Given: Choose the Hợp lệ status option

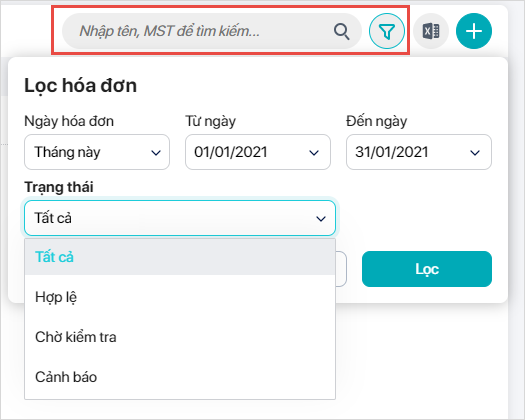Looking at the screenshot, I should 180,297.
